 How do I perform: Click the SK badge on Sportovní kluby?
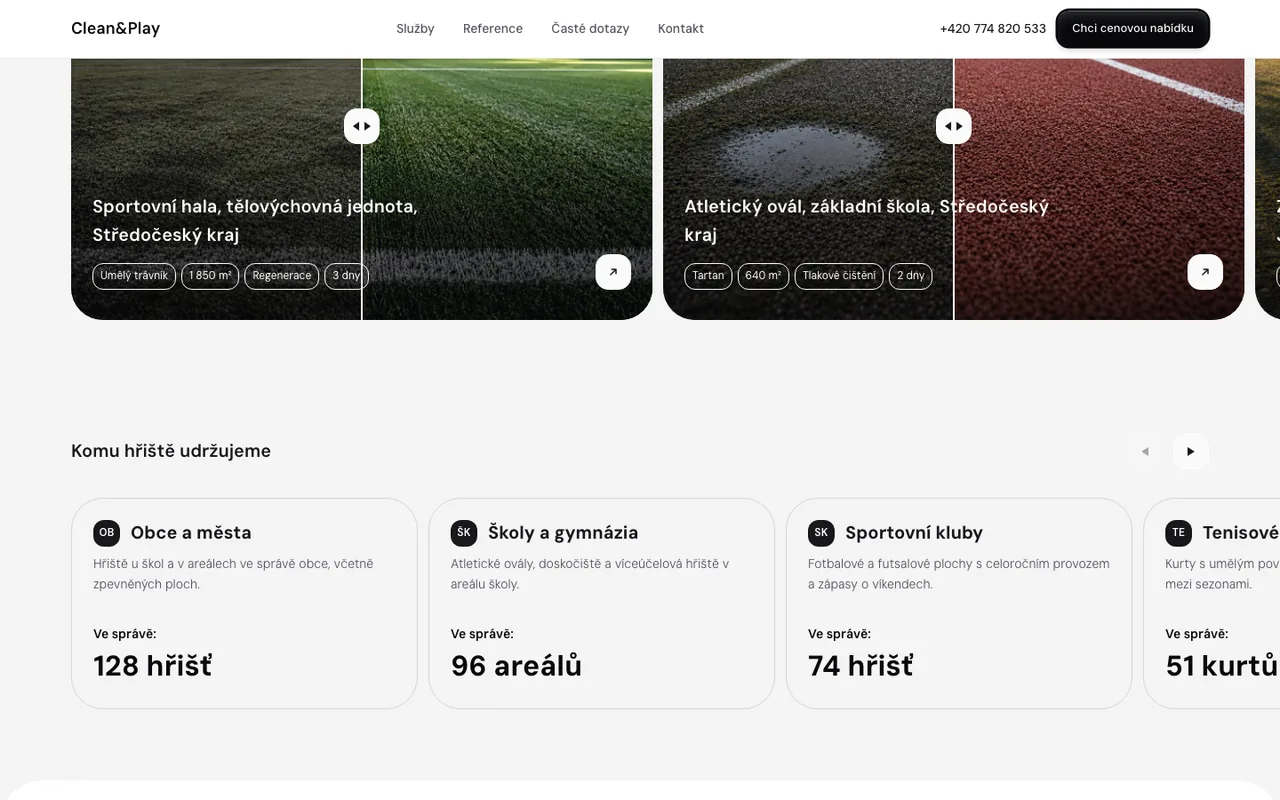[x=821, y=532]
